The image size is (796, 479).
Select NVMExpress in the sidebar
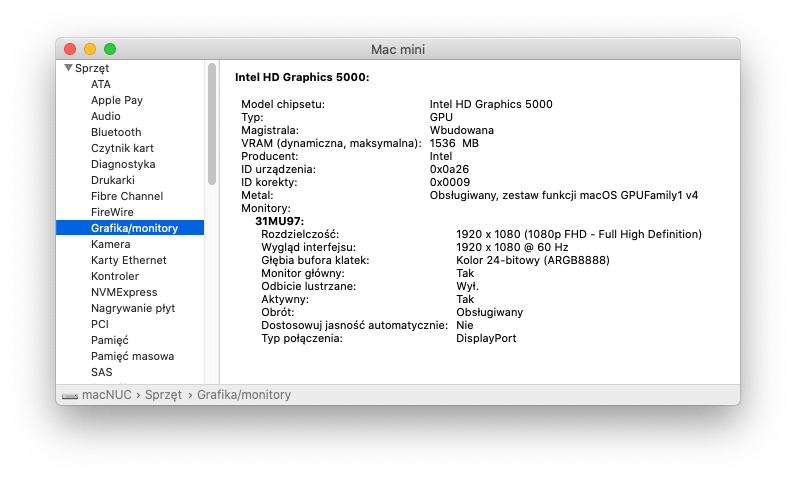tap(124, 292)
